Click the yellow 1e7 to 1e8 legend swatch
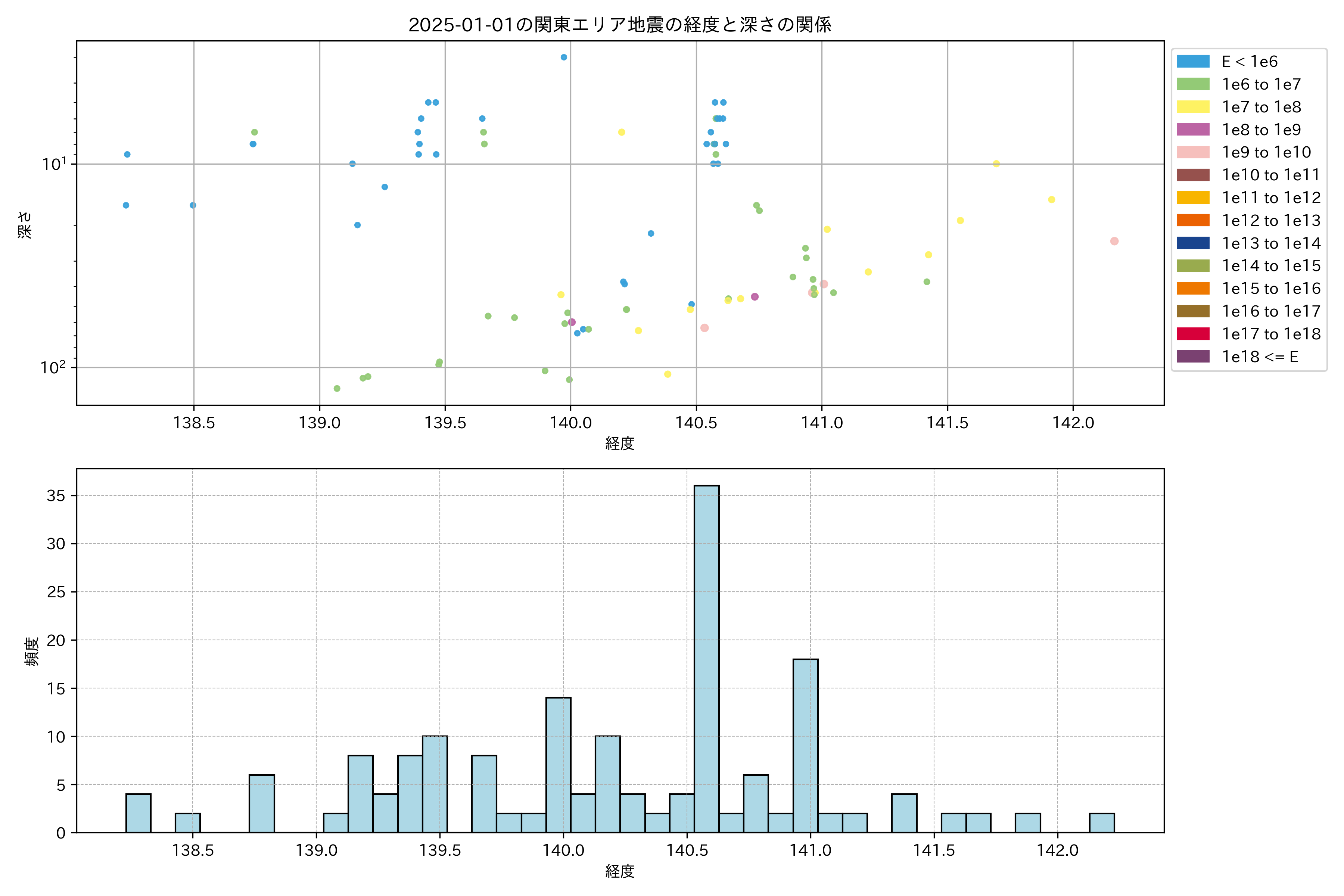Screen dimensions: 1344x896 pos(1193,107)
